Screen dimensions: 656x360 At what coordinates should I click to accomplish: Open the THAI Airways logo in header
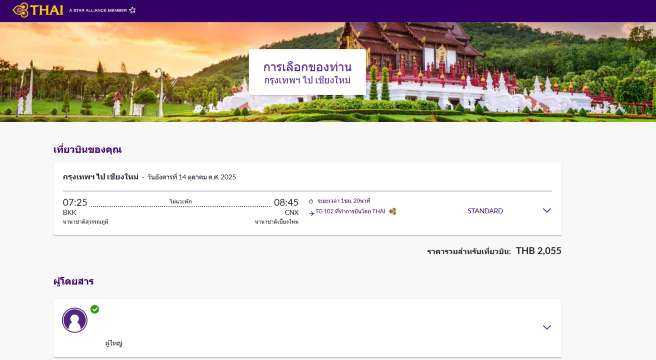[x=38, y=10]
